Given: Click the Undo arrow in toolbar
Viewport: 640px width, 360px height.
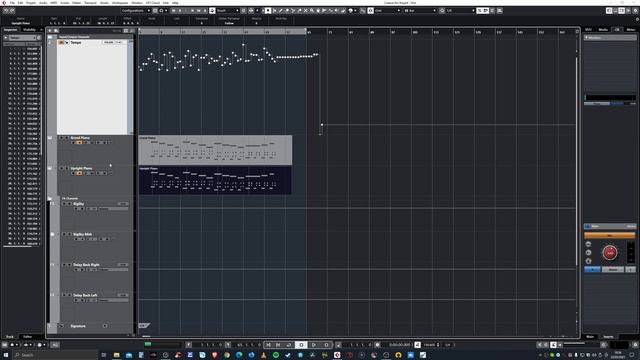Looking at the screenshot, I should (x=7, y=11).
